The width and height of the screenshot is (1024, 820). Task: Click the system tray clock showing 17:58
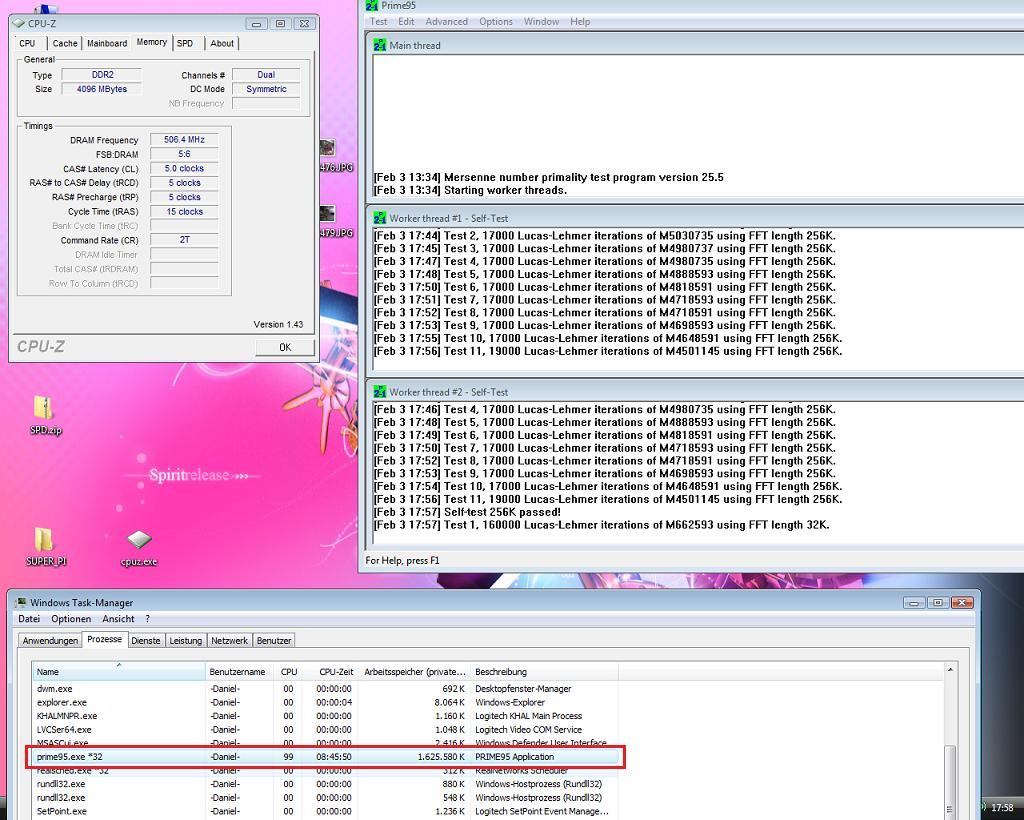tap(1002, 808)
